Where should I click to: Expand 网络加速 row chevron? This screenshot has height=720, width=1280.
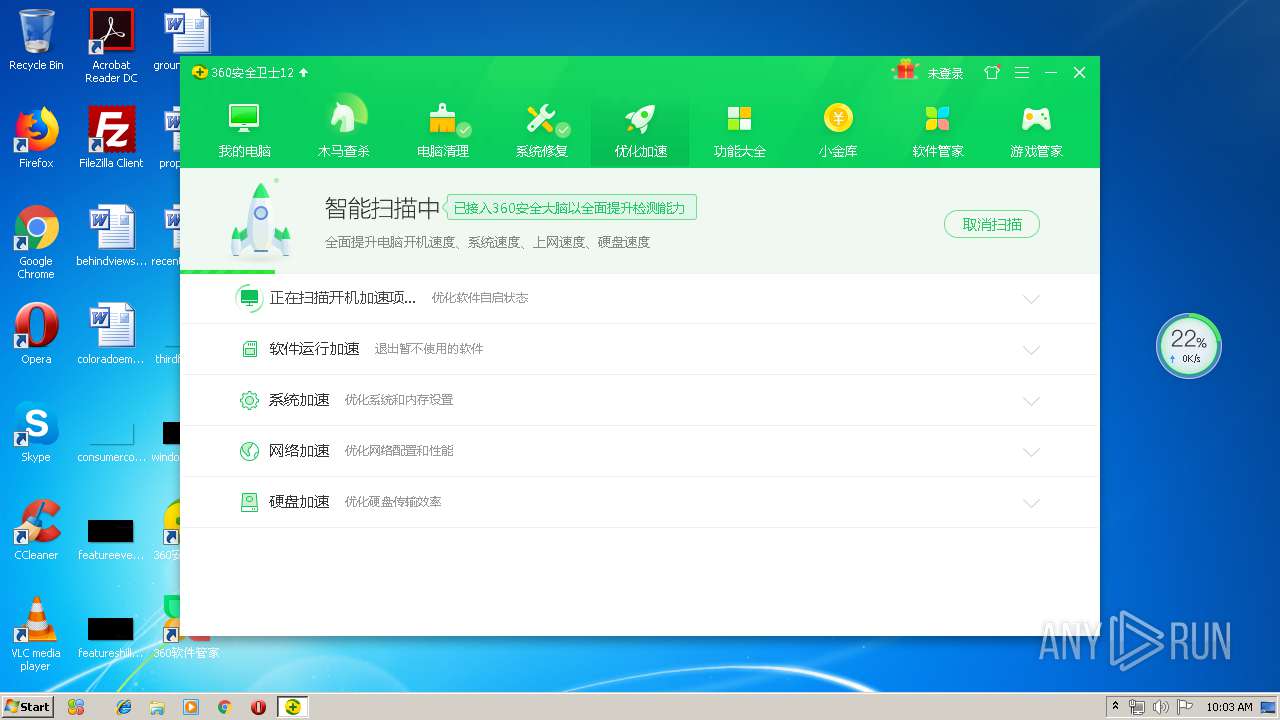(1031, 452)
